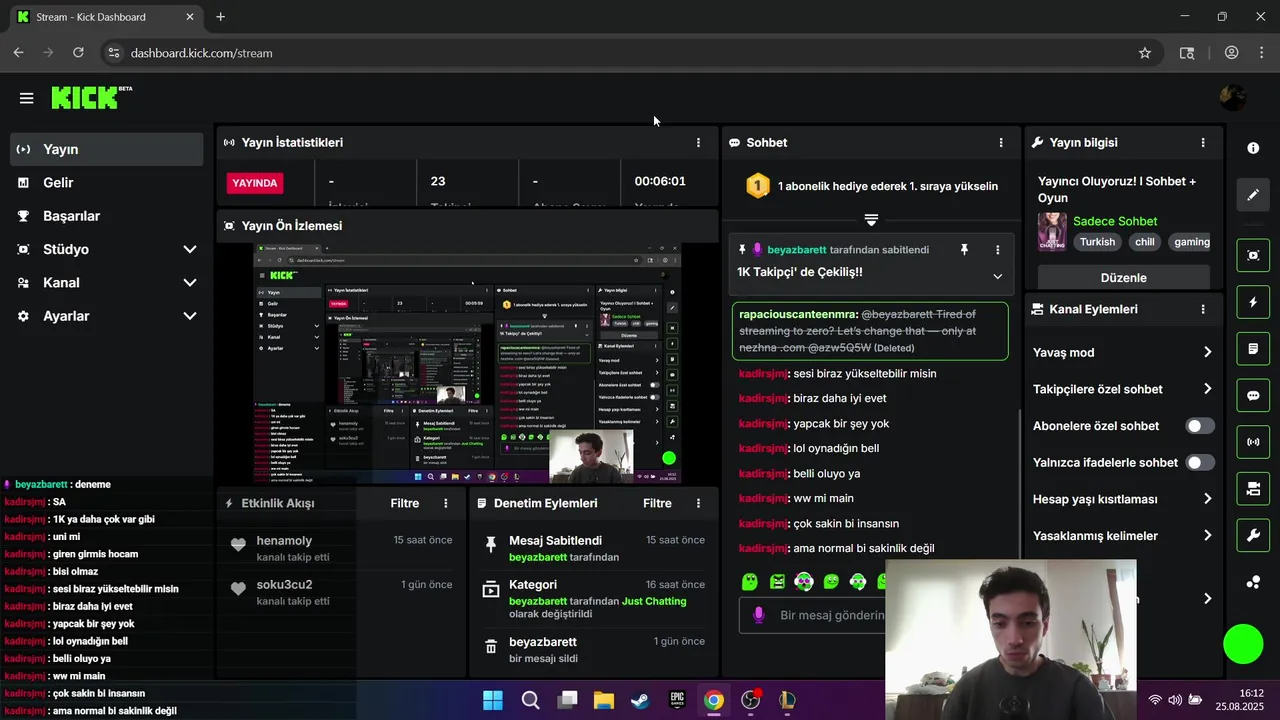1280x720 pixels.
Task: Click the green circle floating button
Action: pos(1243,644)
